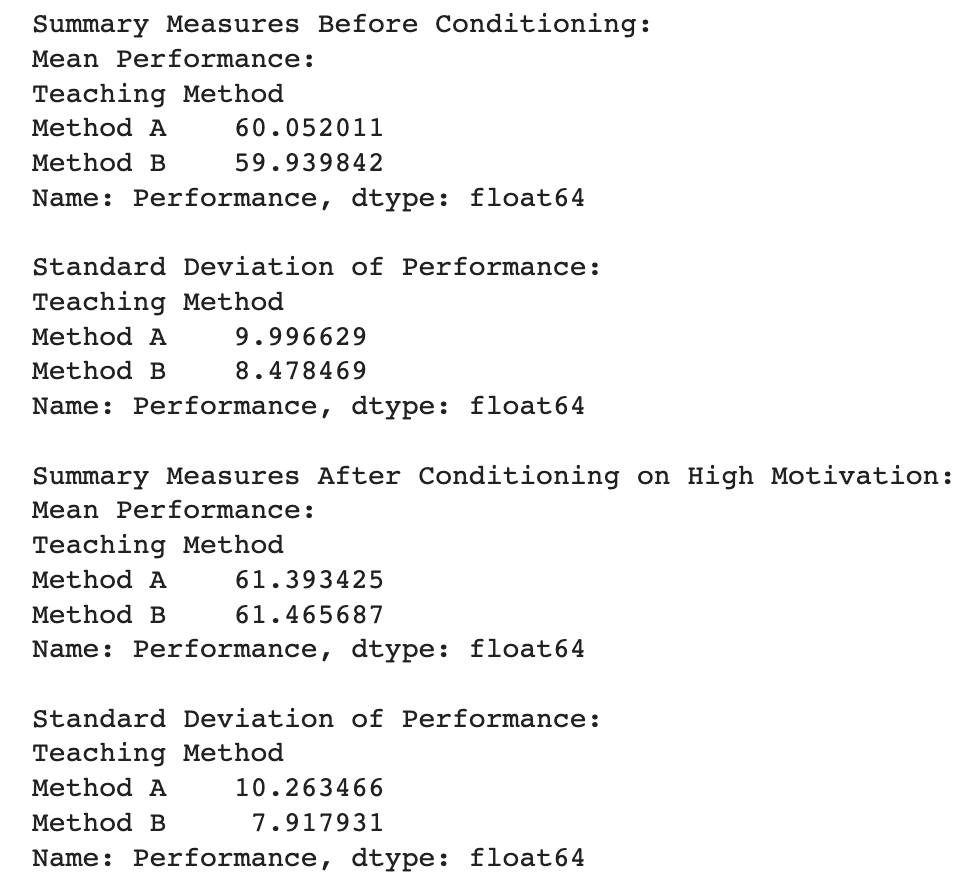Click the "Method A" label beside 9.996629
This screenshot has width=964, height=894.
99,337
